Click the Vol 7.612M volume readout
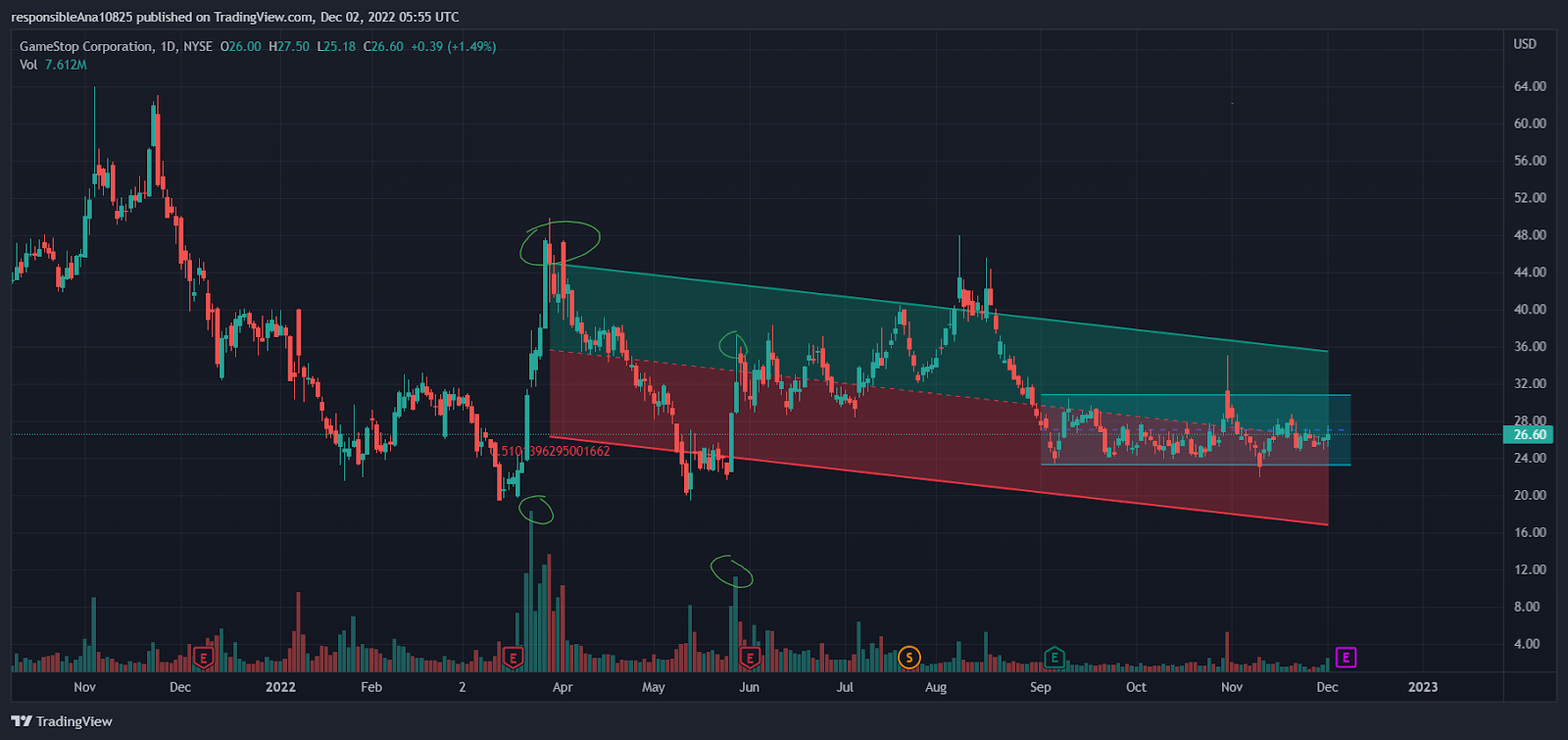 (53, 65)
